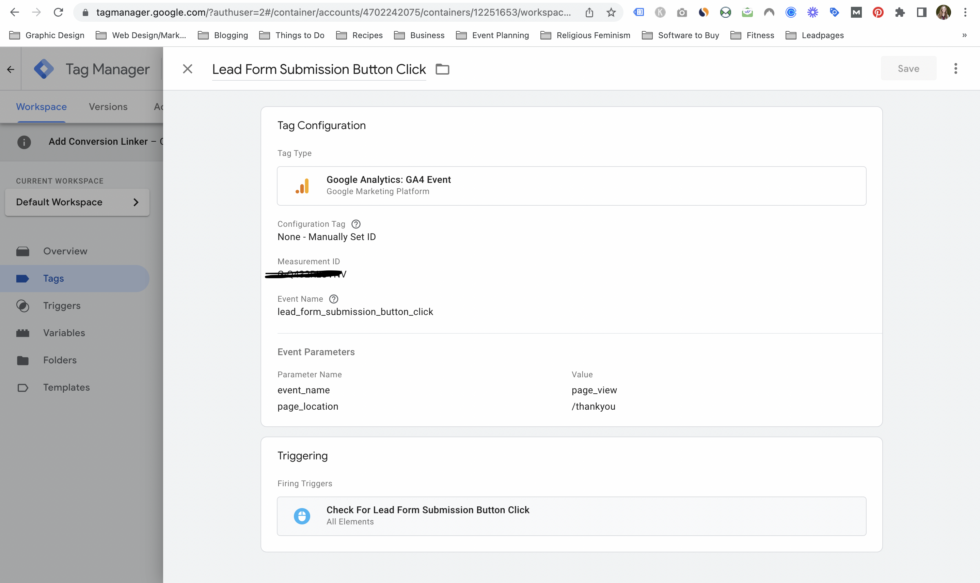Click the Overview sidebar icon
The height and width of the screenshot is (583, 980).
click(x=23, y=251)
